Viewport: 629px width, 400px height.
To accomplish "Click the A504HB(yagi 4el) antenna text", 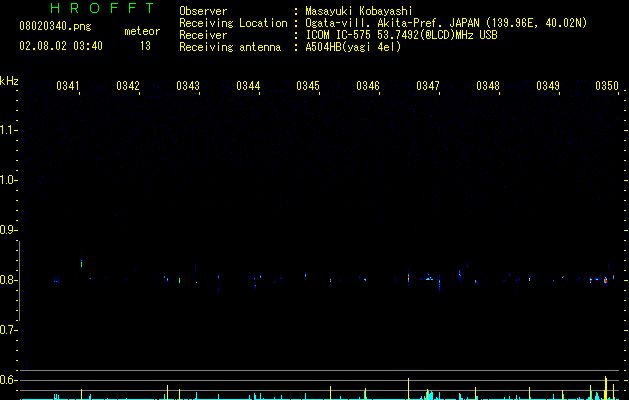I will [353, 47].
